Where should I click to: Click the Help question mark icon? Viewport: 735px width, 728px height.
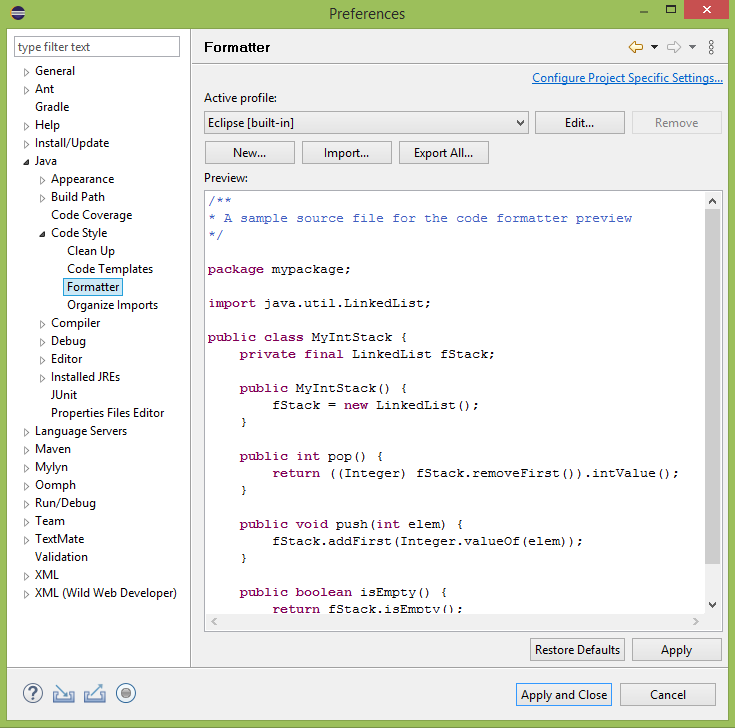pos(33,693)
